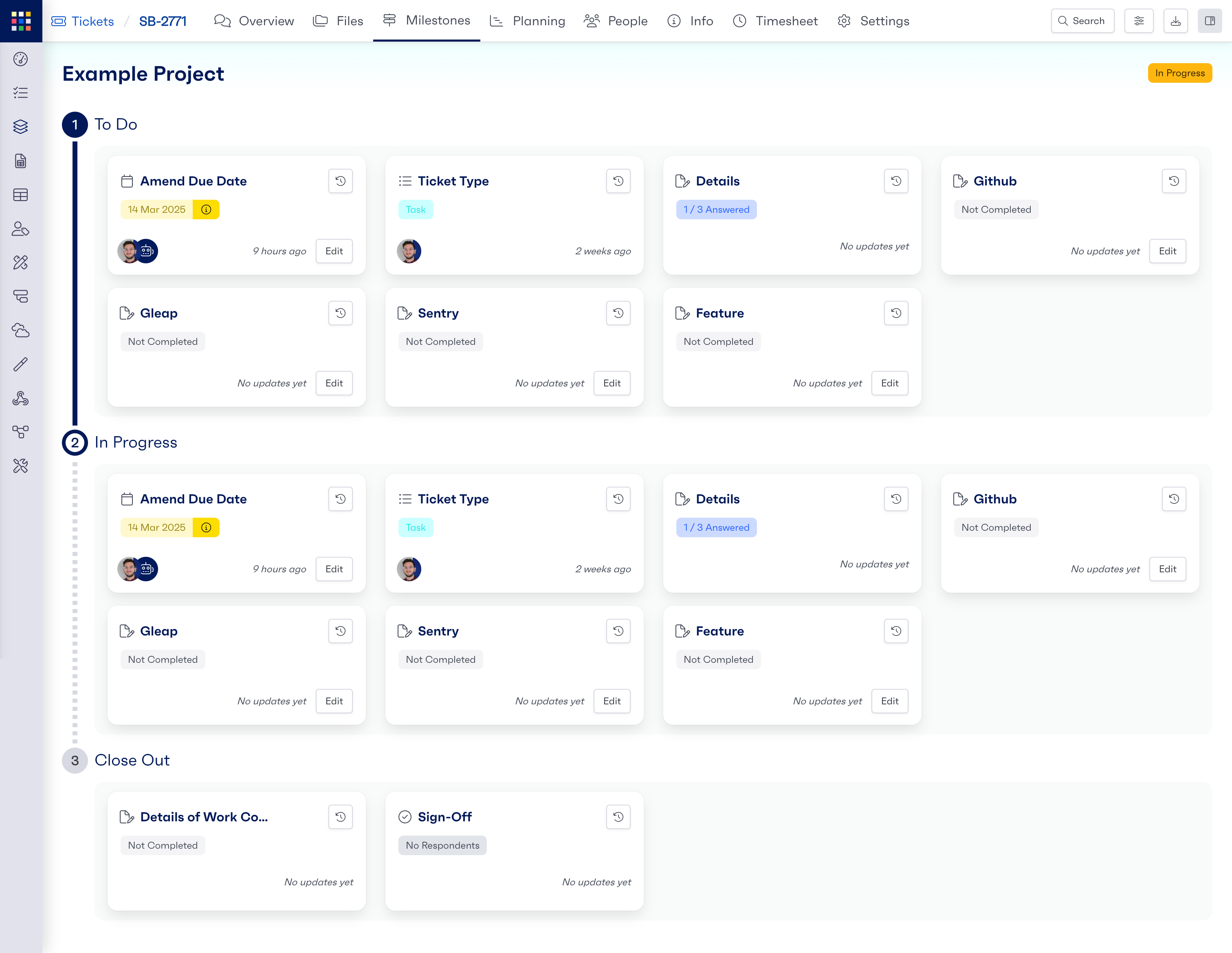Toggle the side panel layout button
The width and height of the screenshot is (1232, 953).
pyautogui.click(x=1210, y=21)
